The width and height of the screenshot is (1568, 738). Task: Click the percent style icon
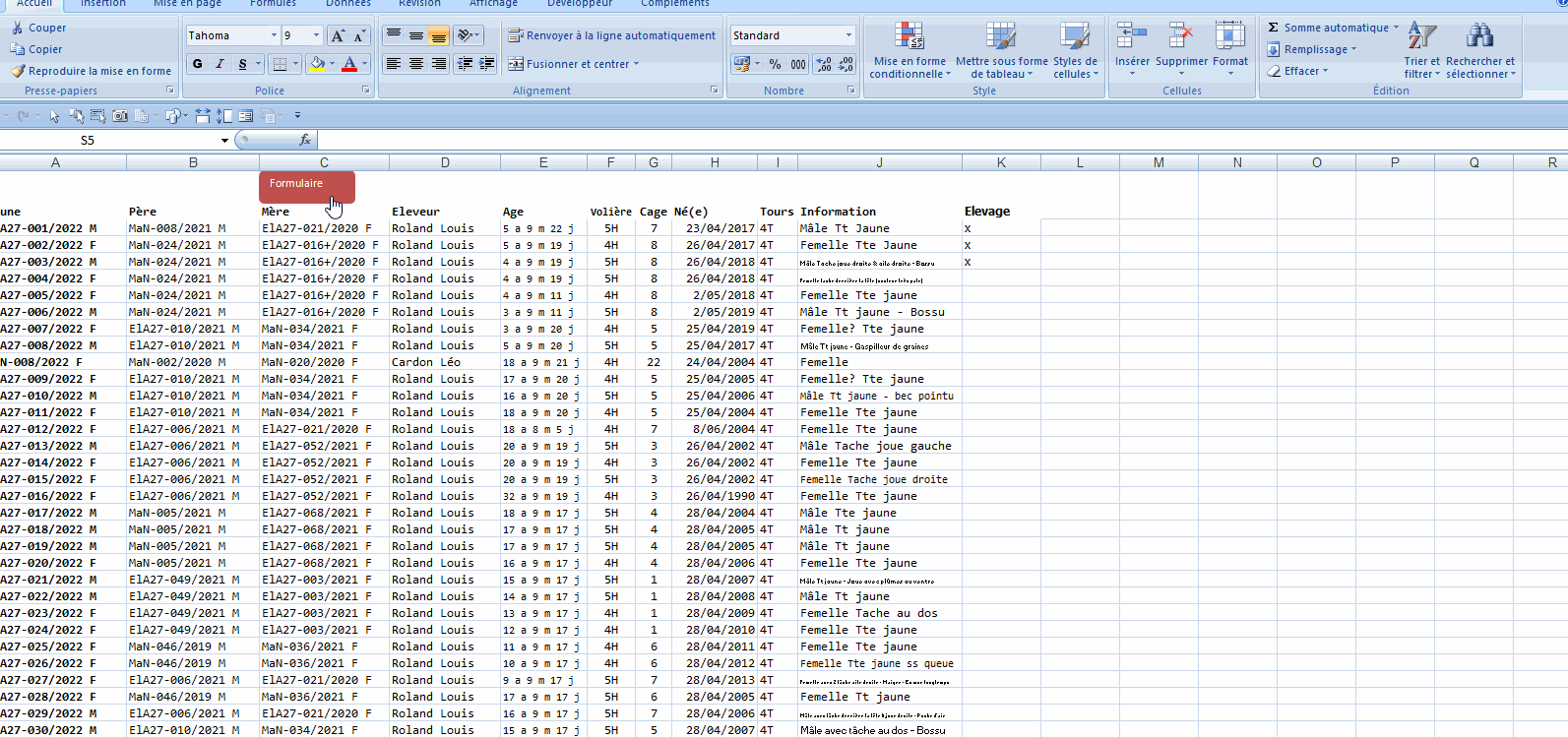click(x=775, y=64)
